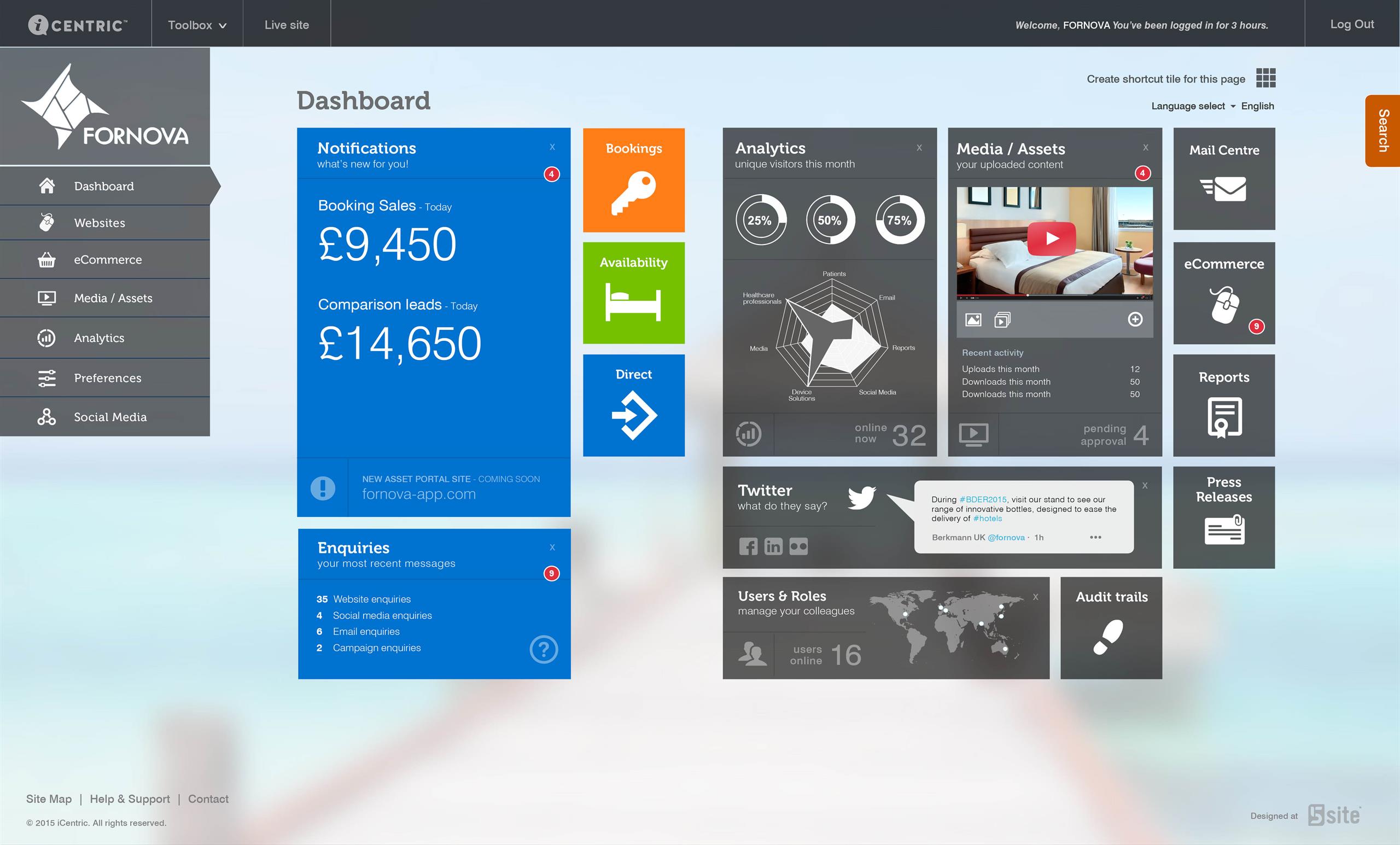Click the #BDER2015 hashtag link
Screen dimensions: 1400x845
tap(982, 499)
